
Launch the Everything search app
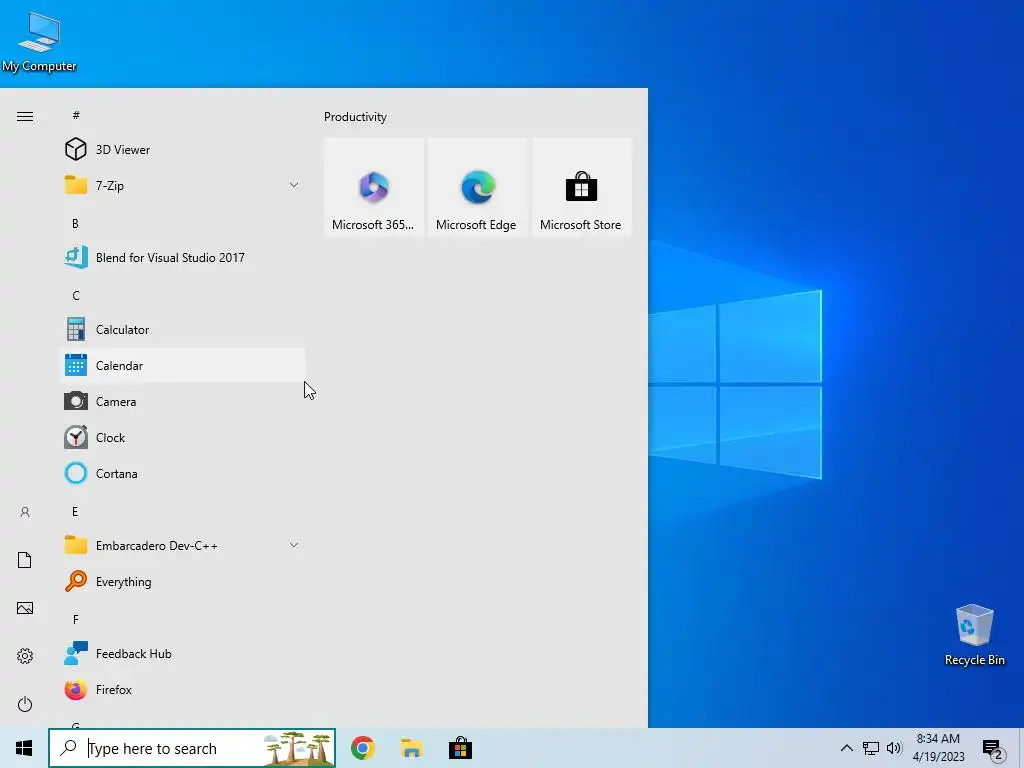pos(183,581)
